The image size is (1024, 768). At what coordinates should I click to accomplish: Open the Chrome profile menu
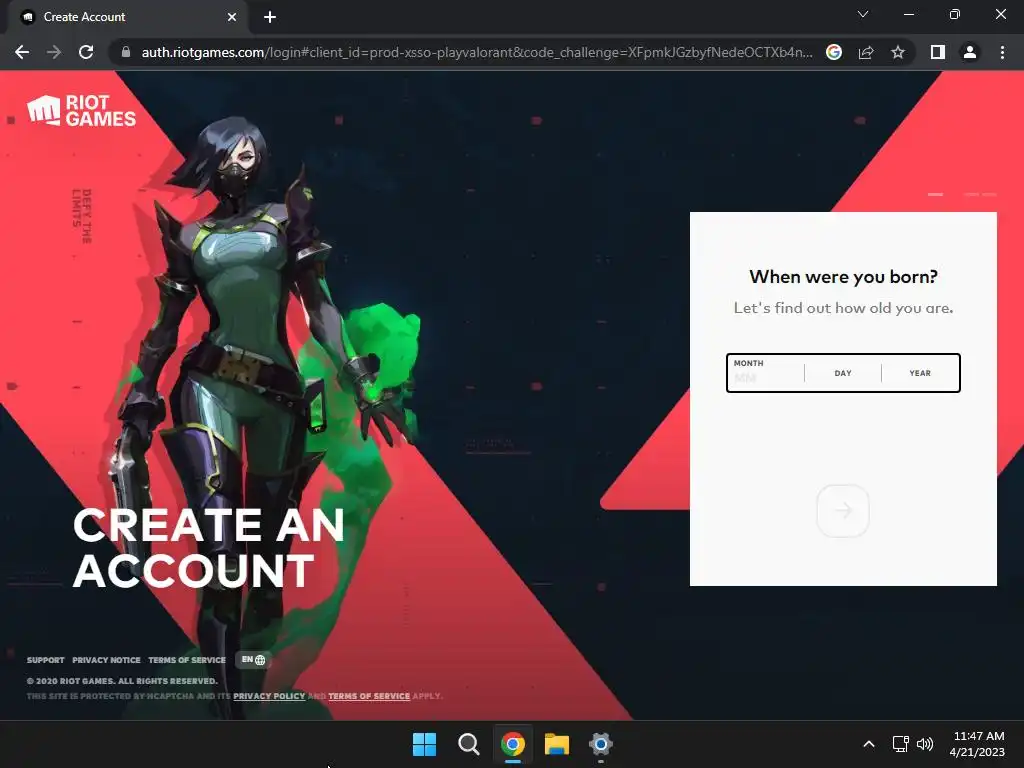pyautogui.click(x=970, y=52)
